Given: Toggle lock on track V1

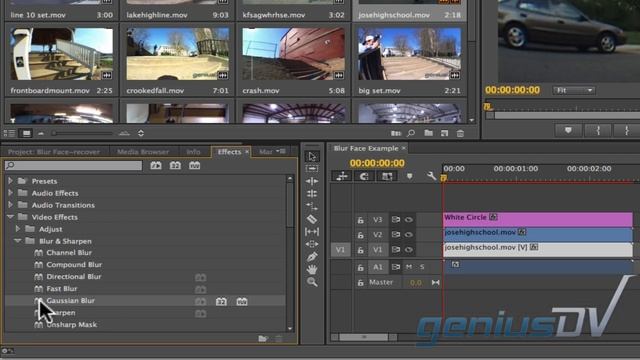Looking at the screenshot, I should tap(360, 250).
